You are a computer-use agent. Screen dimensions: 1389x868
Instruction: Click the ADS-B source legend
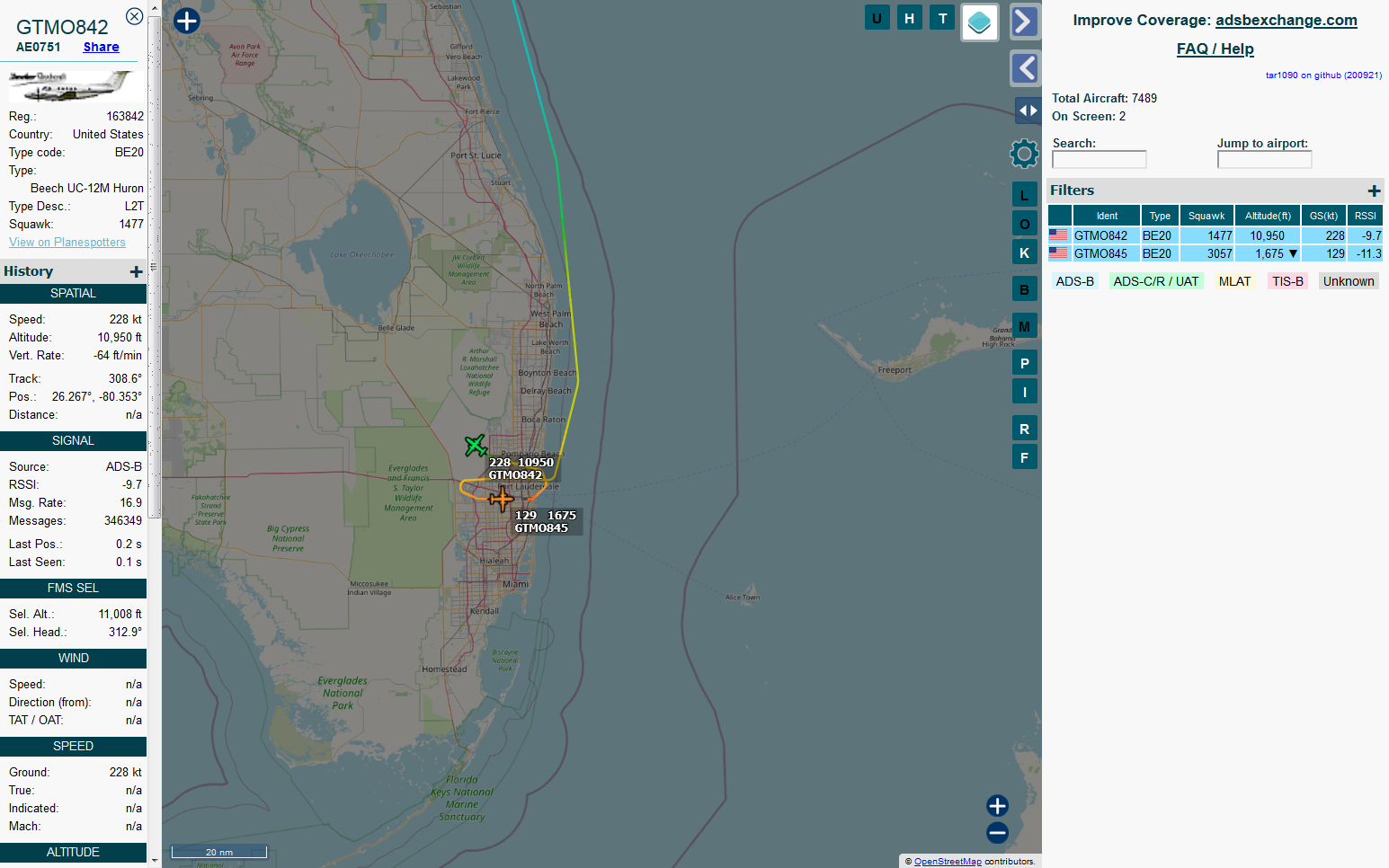pyautogui.click(x=1074, y=281)
